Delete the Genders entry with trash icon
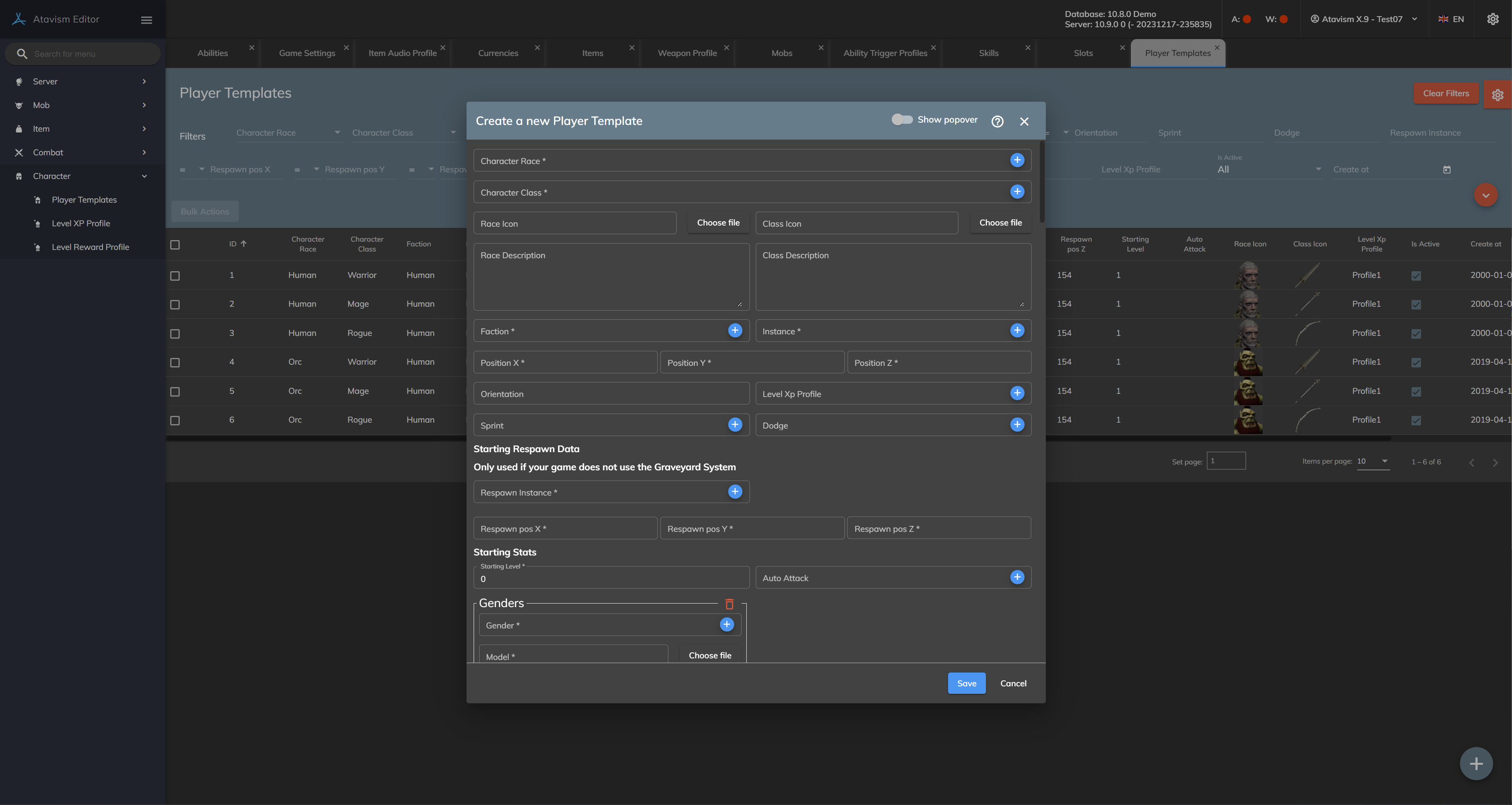Viewport: 1512px width, 805px height. click(729, 604)
